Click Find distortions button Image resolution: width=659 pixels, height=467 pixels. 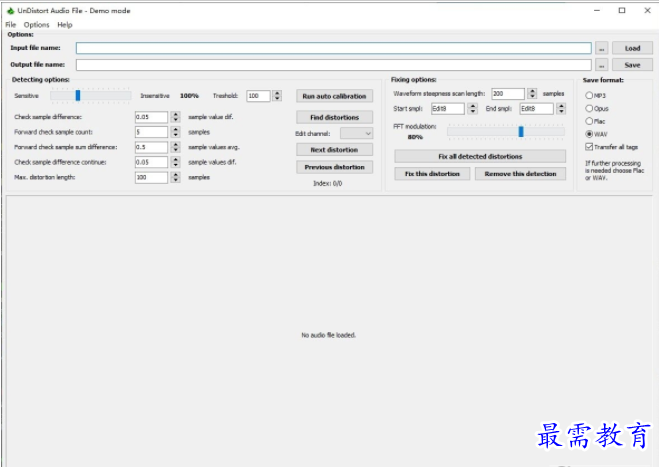tap(334, 117)
